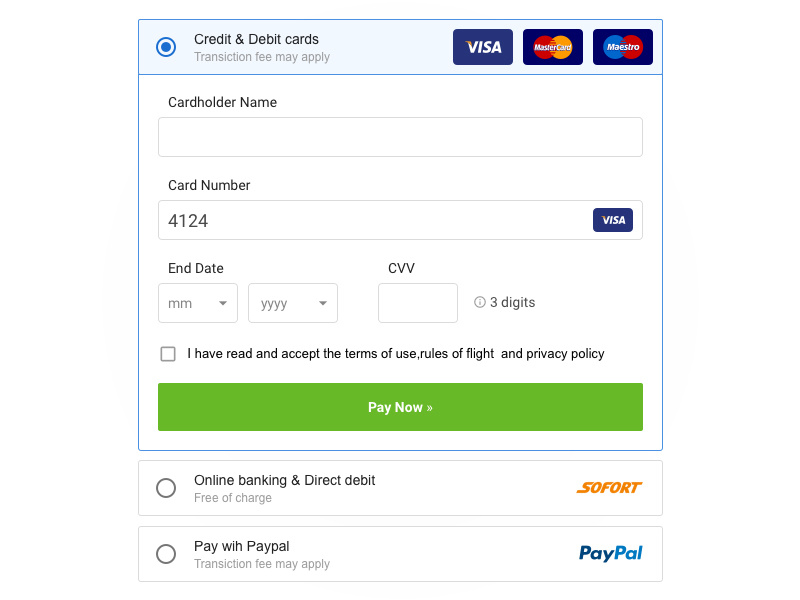Click the Visa logo in payment header
The width and height of the screenshot is (800, 600).
coord(483,47)
